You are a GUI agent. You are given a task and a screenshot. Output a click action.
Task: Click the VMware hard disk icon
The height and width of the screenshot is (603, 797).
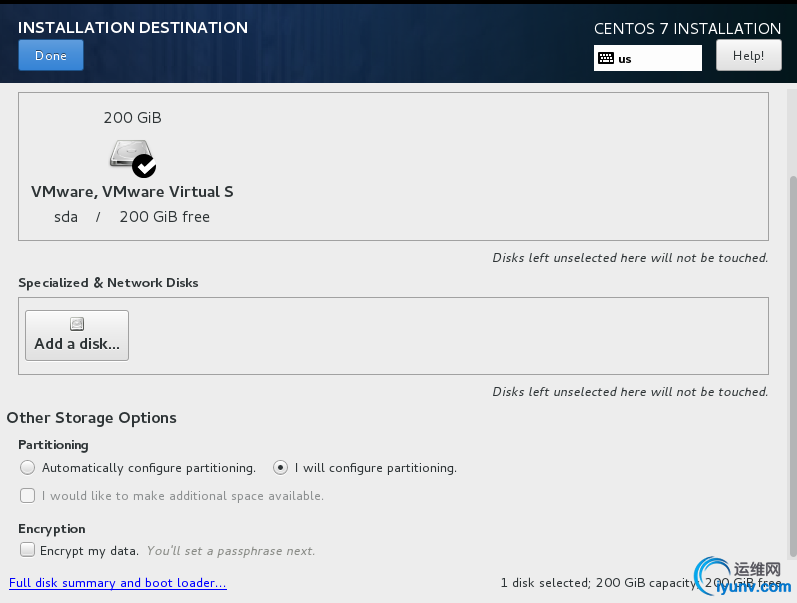pyautogui.click(x=126, y=153)
